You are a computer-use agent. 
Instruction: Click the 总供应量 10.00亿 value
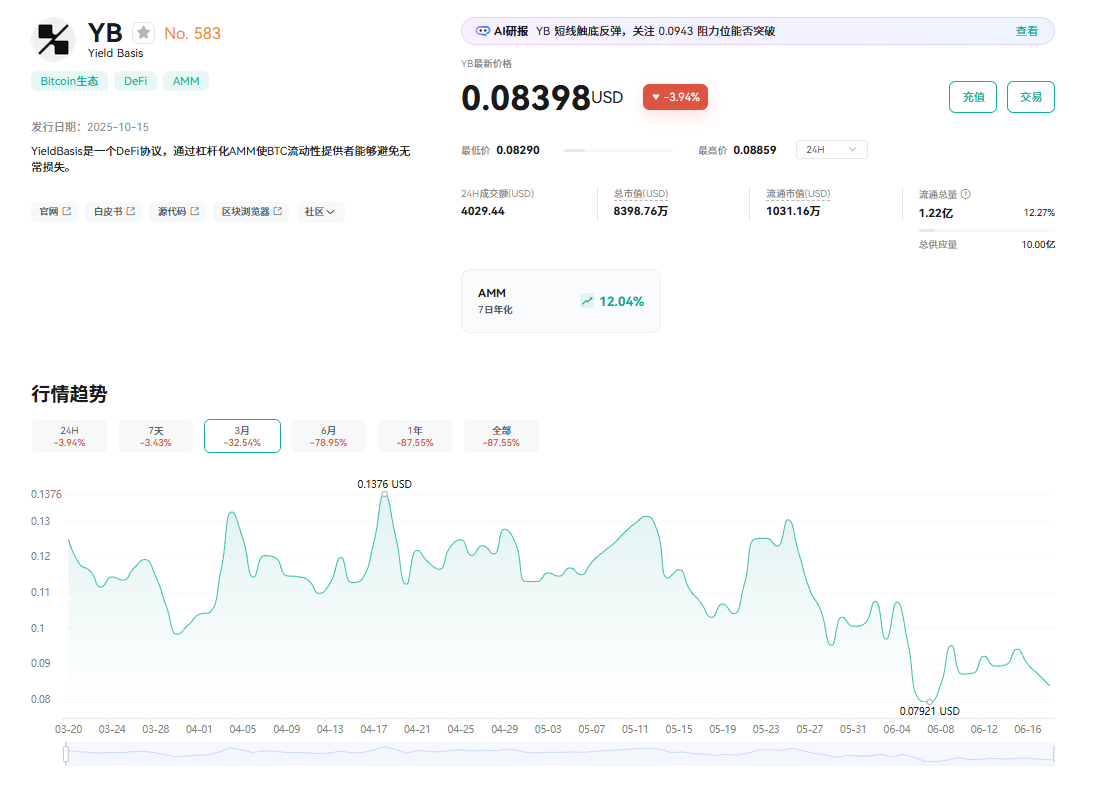pos(1038,245)
